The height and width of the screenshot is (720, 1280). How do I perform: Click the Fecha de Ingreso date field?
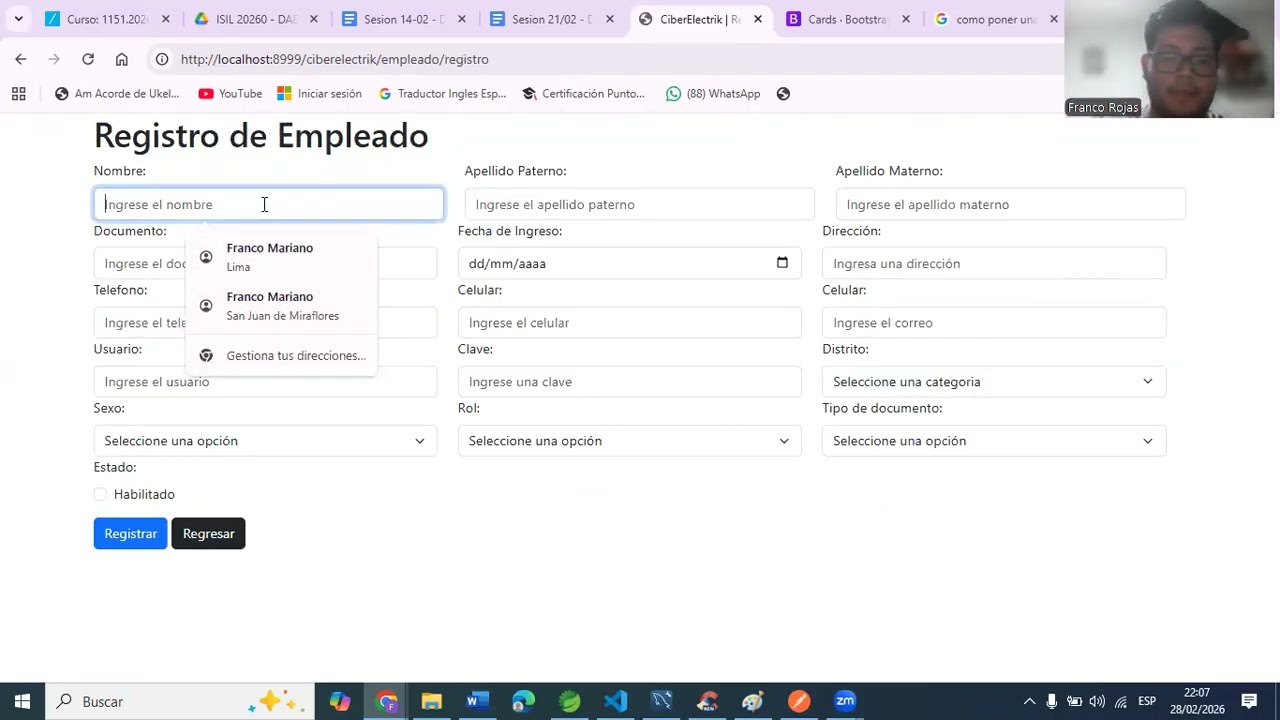629,263
